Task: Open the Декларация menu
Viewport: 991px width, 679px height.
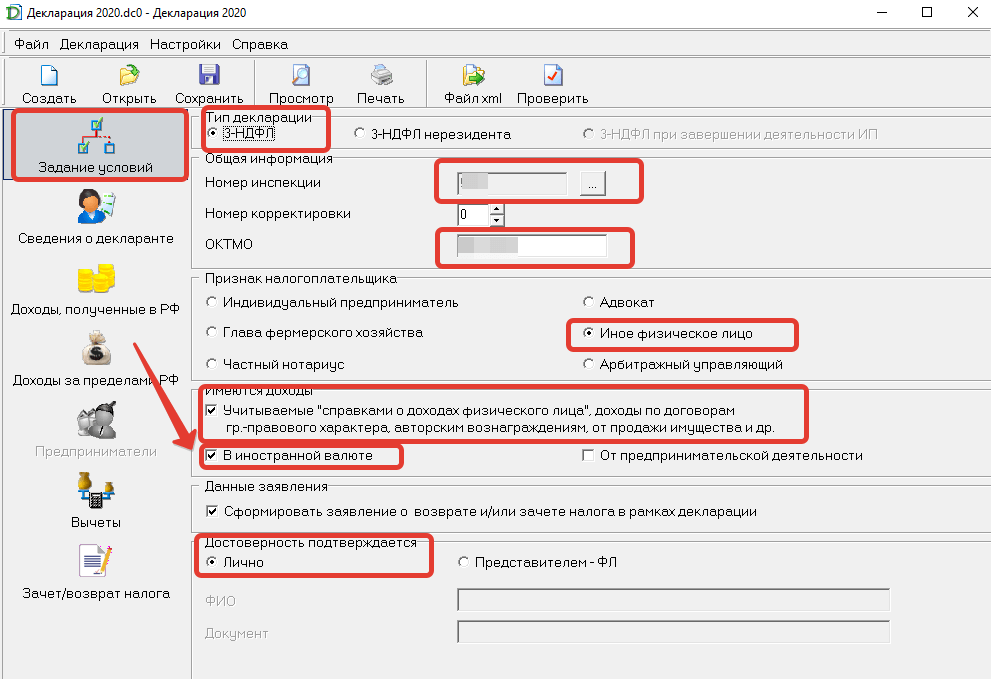Action: click(x=99, y=44)
